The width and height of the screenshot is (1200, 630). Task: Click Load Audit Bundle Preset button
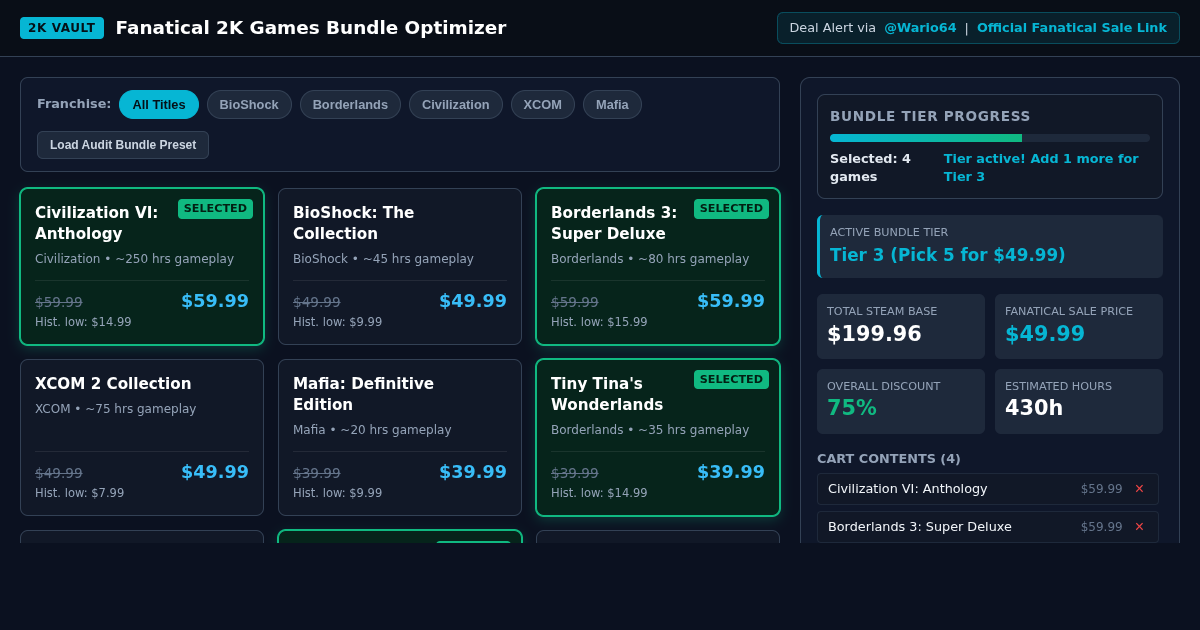(x=123, y=145)
